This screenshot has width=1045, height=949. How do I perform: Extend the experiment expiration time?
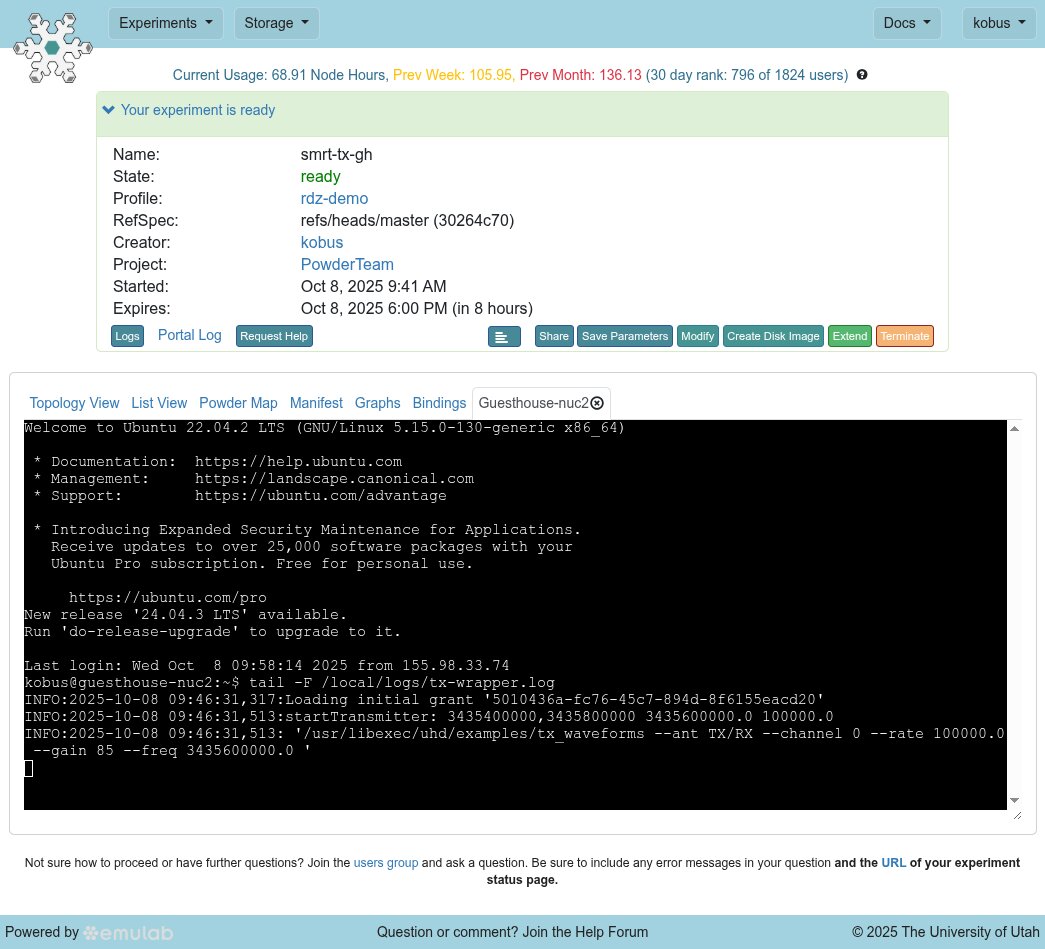(x=849, y=336)
